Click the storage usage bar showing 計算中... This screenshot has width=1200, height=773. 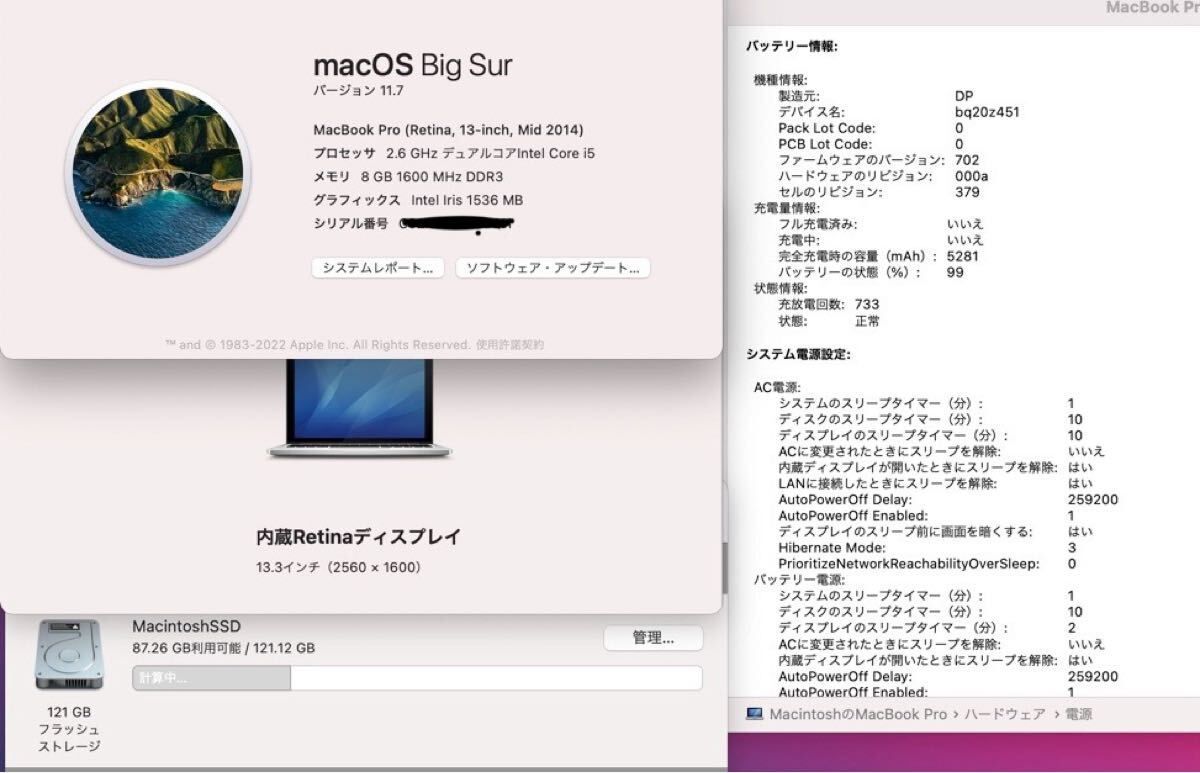(x=417, y=678)
